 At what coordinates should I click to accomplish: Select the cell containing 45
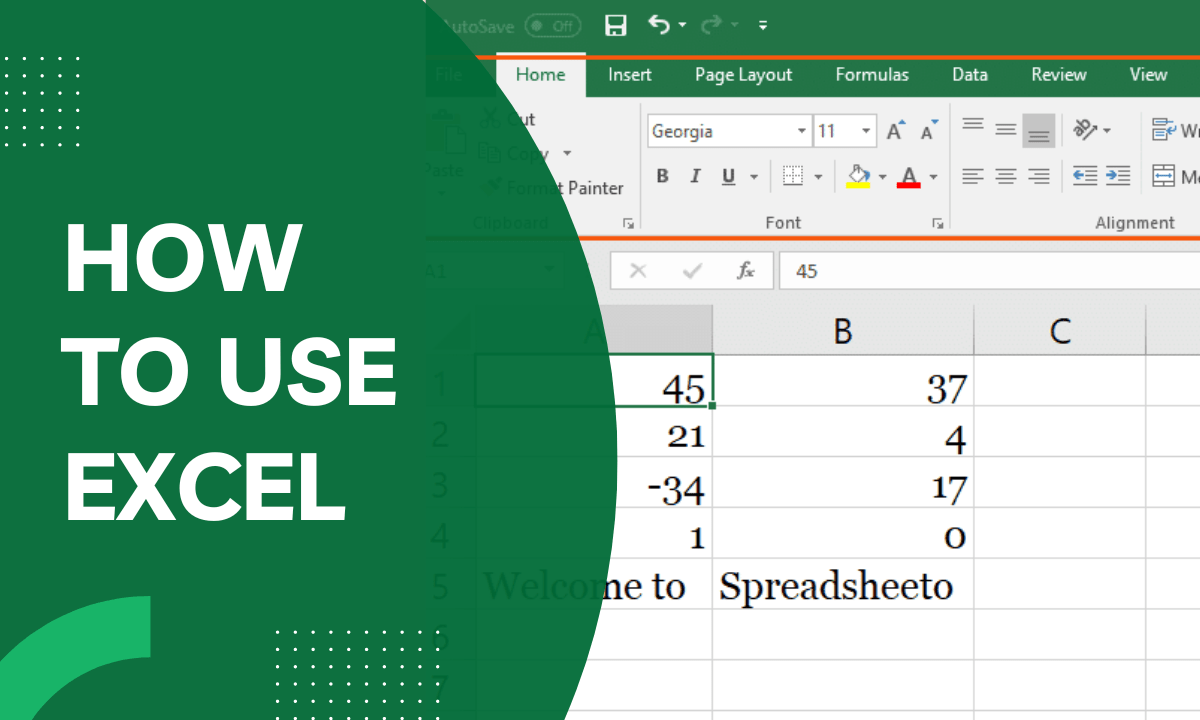pos(594,380)
